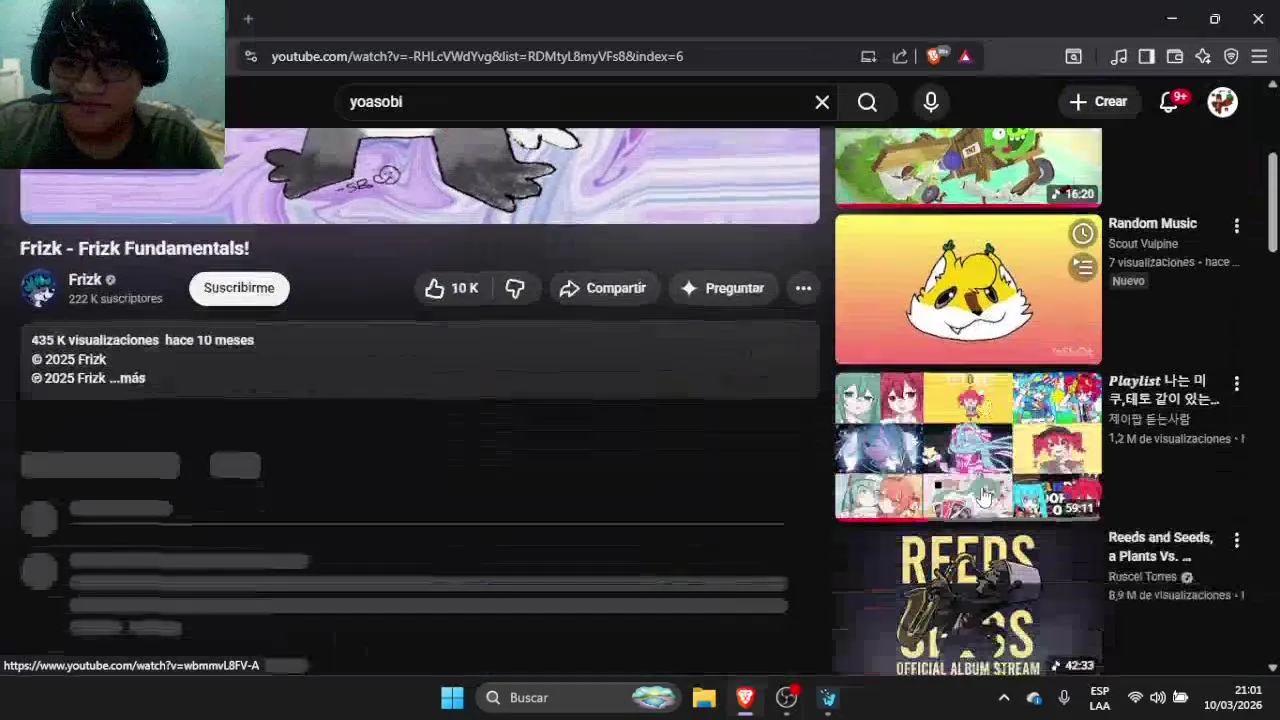
Task: Open a new browser tab with plus
Action: coord(248,19)
